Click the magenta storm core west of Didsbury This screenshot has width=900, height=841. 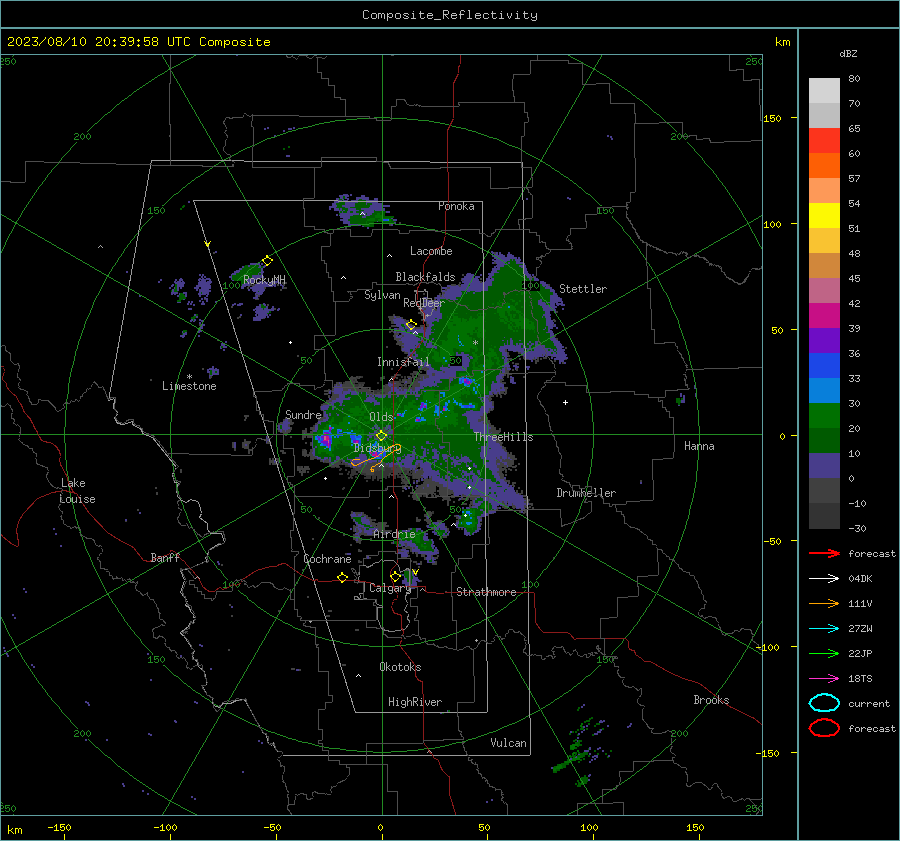325,439
